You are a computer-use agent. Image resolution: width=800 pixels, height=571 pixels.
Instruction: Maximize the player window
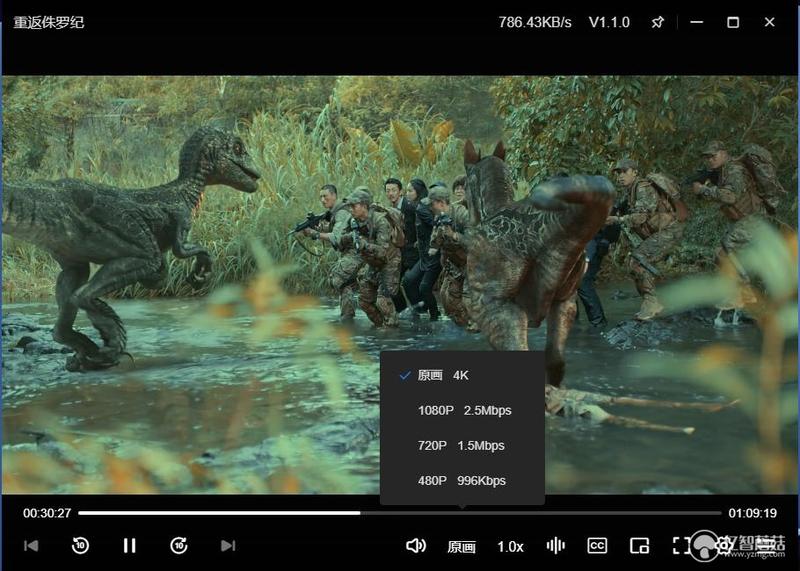pos(733,22)
